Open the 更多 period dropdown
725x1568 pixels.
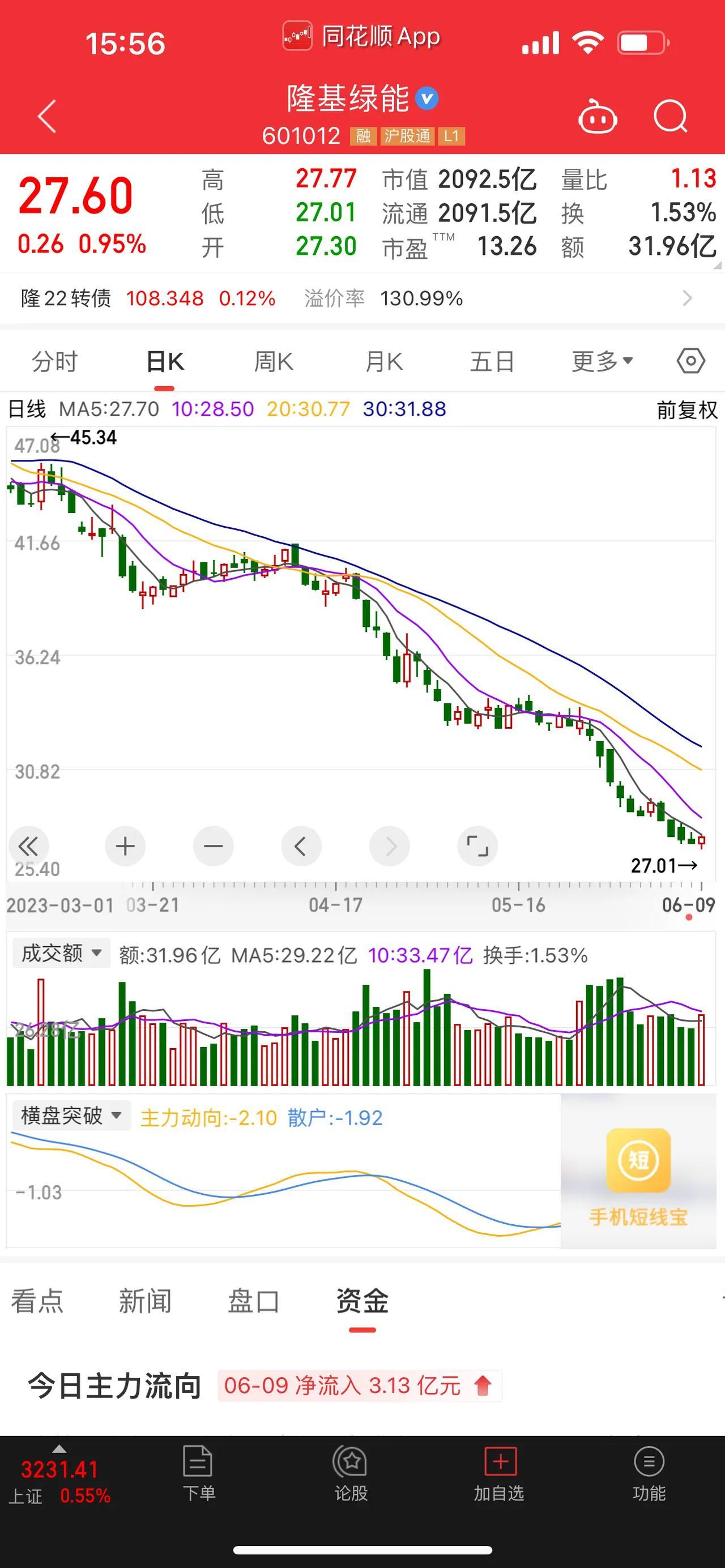(602, 361)
